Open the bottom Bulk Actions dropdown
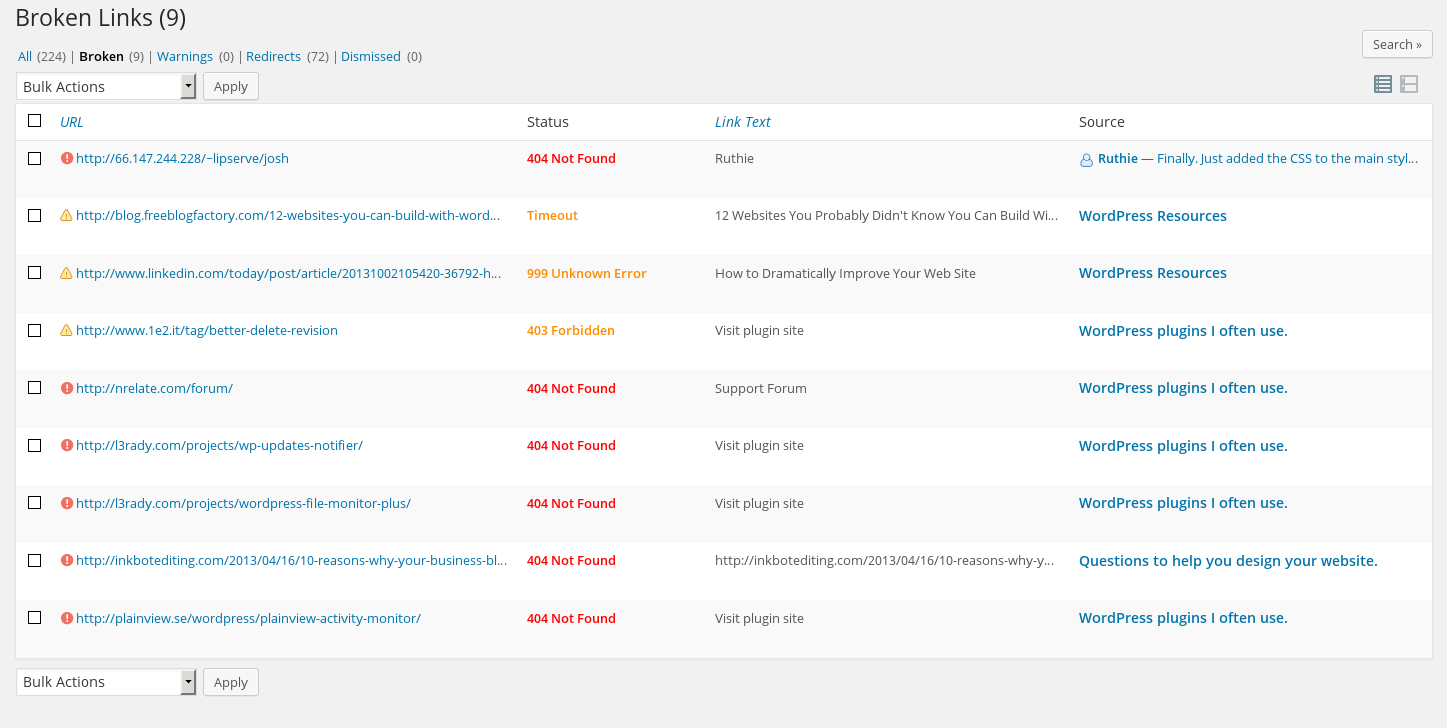 [107, 682]
